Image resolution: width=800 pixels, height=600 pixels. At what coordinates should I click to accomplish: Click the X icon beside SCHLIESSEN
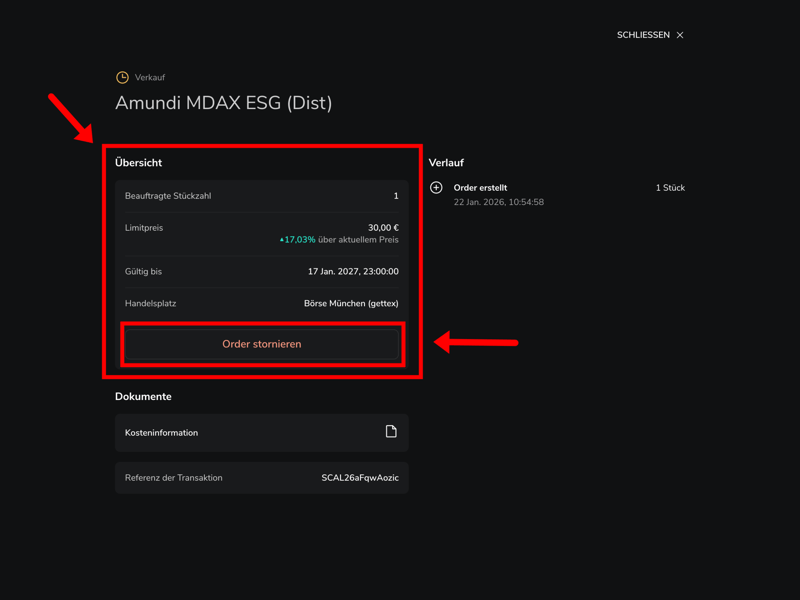[680, 35]
